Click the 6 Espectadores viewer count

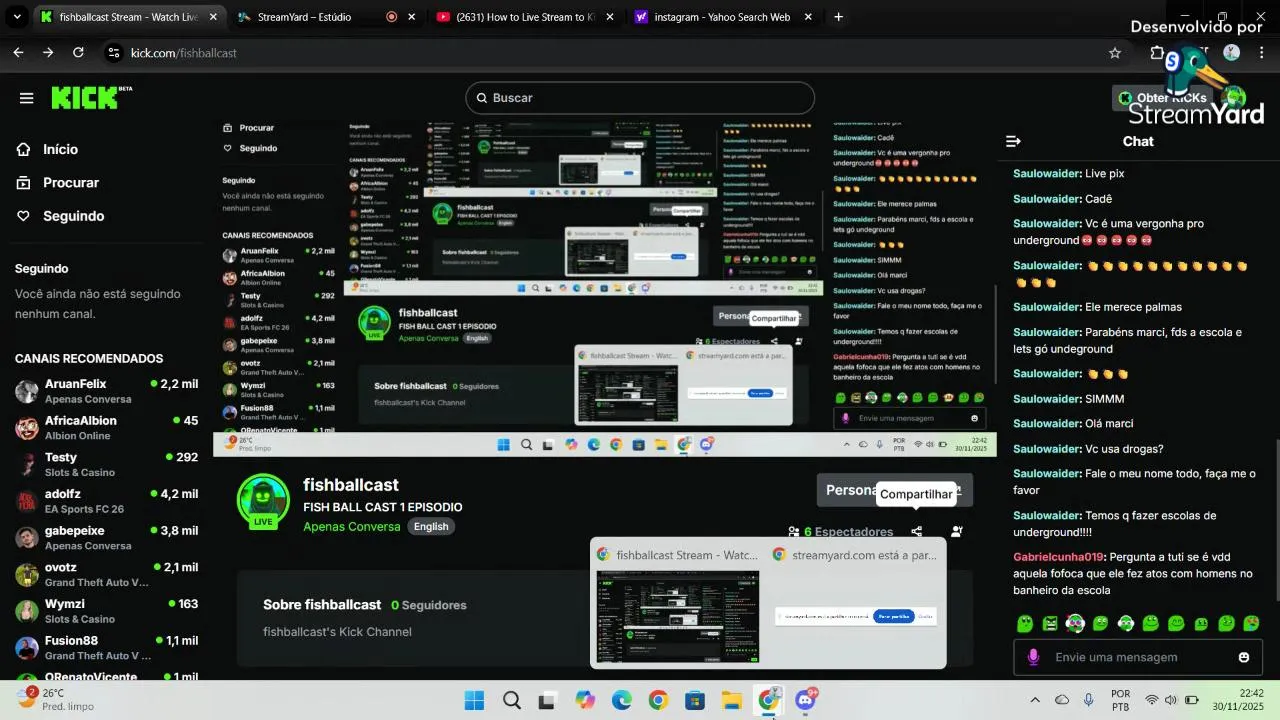(x=848, y=532)
